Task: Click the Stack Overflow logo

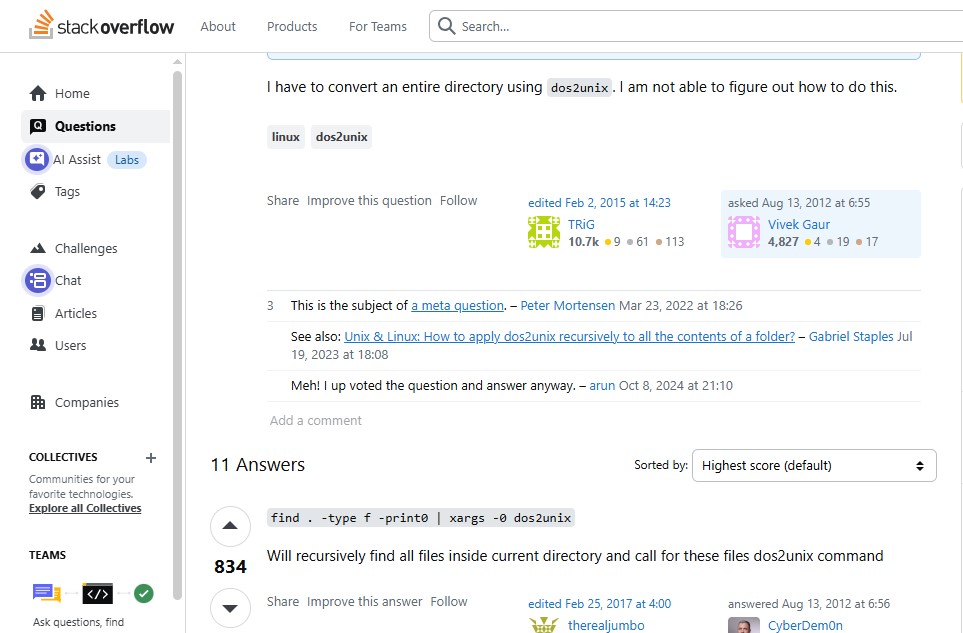Action: coord(101,26)
